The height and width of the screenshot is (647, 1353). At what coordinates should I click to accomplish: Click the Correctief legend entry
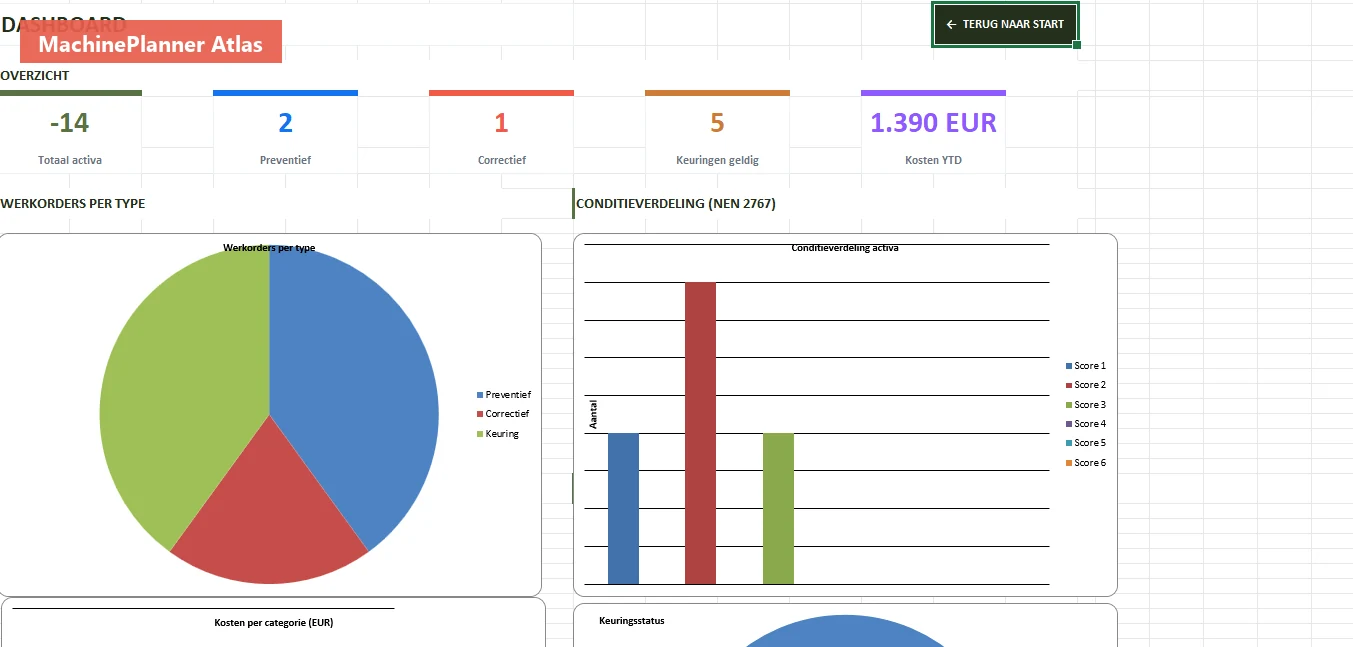[503, 413]
